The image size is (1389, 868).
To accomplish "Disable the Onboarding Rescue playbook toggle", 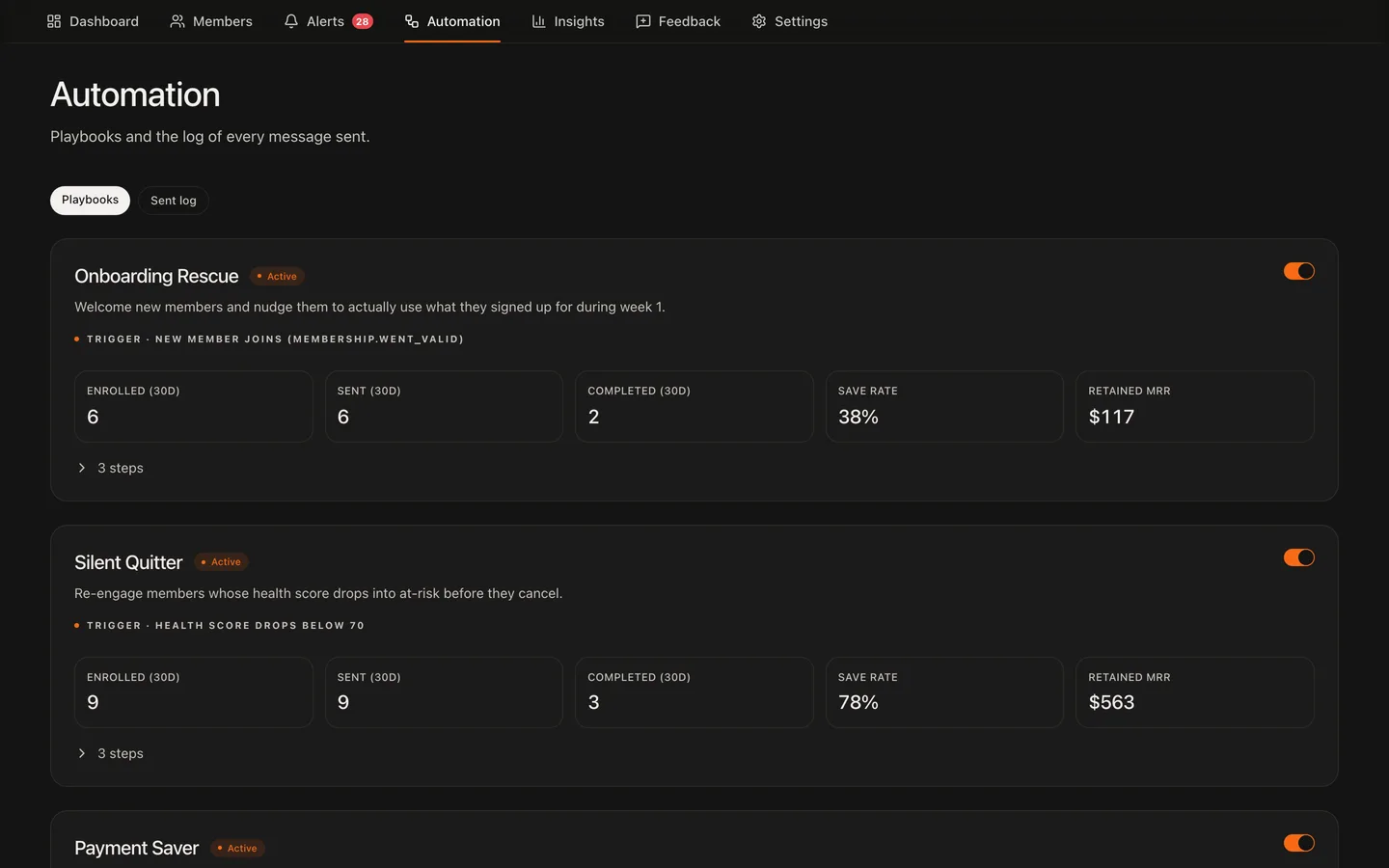I will pyautogui.click(x=1298, y=271).
